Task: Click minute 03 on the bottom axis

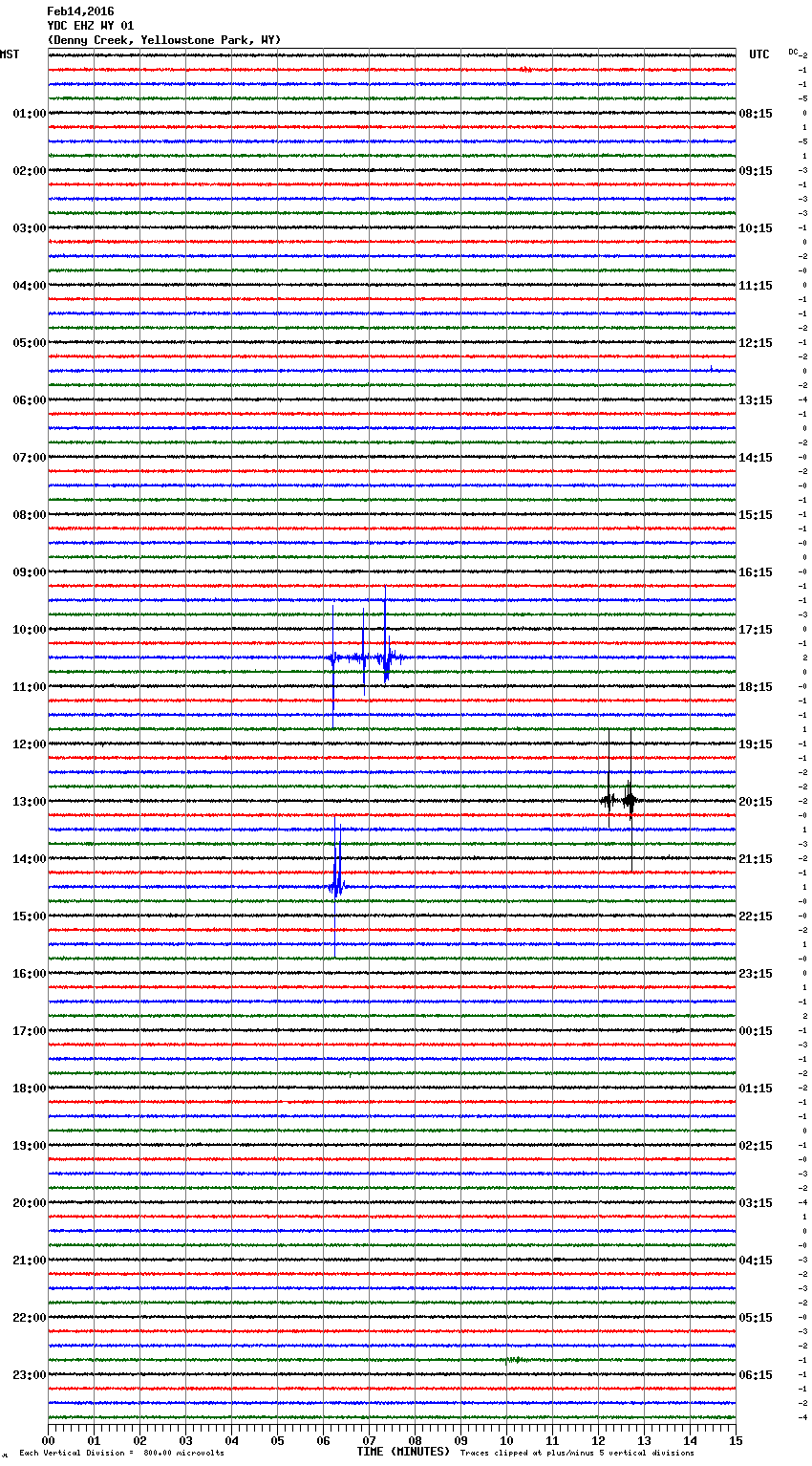Action: (186, 1440)
